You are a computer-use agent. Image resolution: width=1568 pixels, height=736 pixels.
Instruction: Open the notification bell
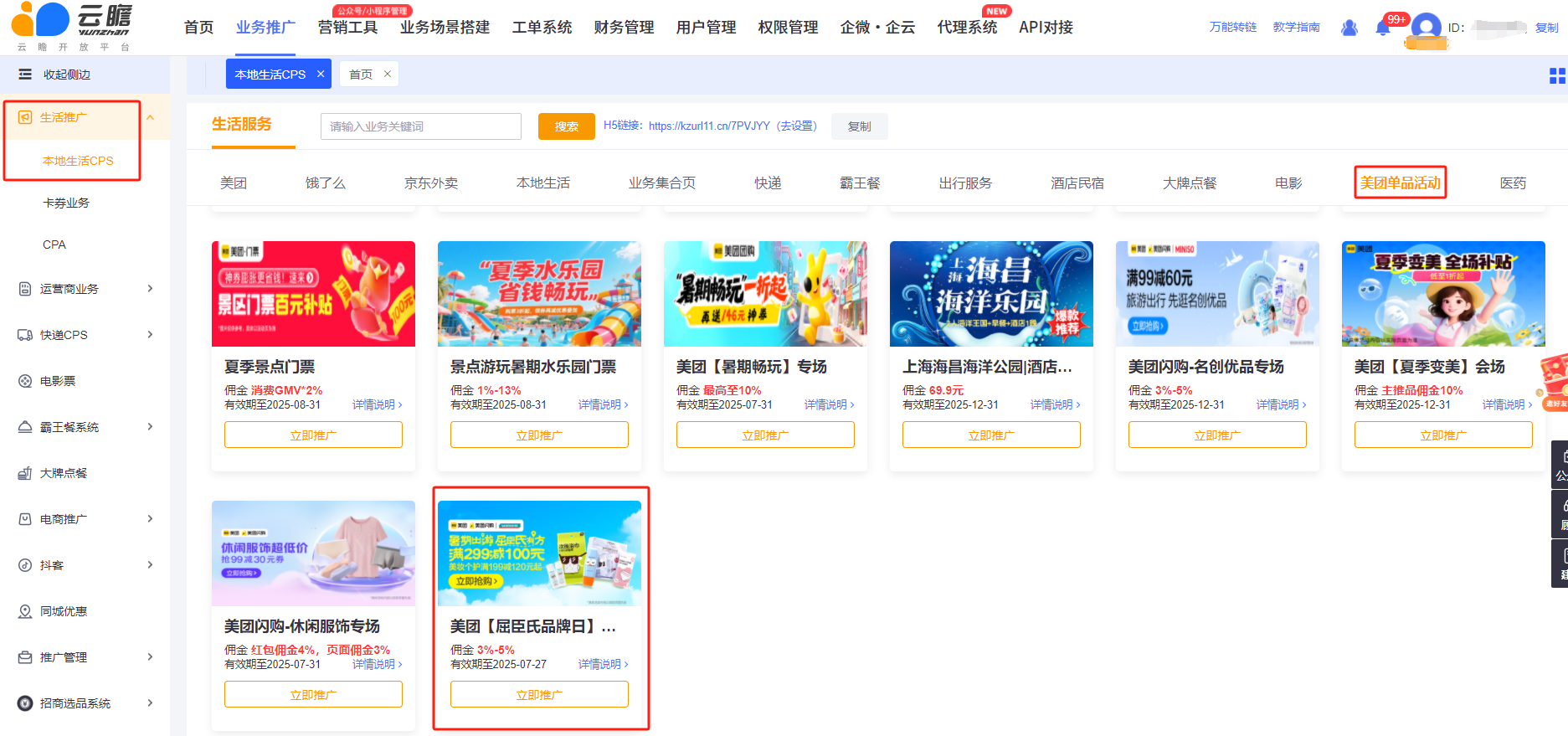1383,28
